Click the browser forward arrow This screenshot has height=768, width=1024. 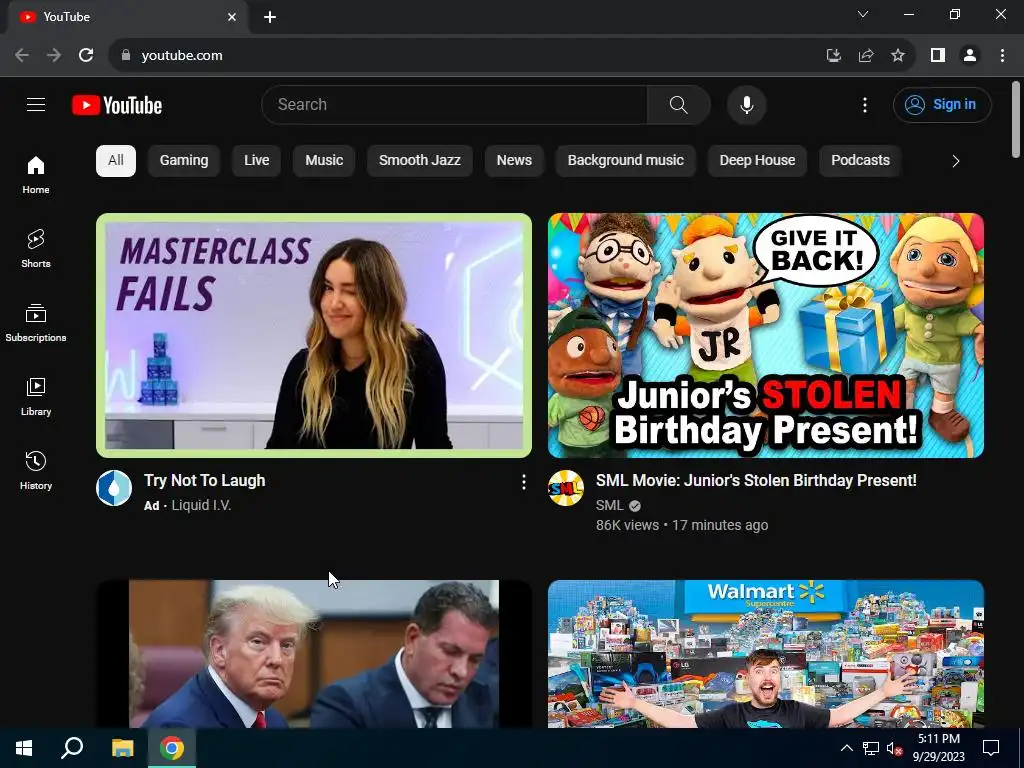(54, 55)
